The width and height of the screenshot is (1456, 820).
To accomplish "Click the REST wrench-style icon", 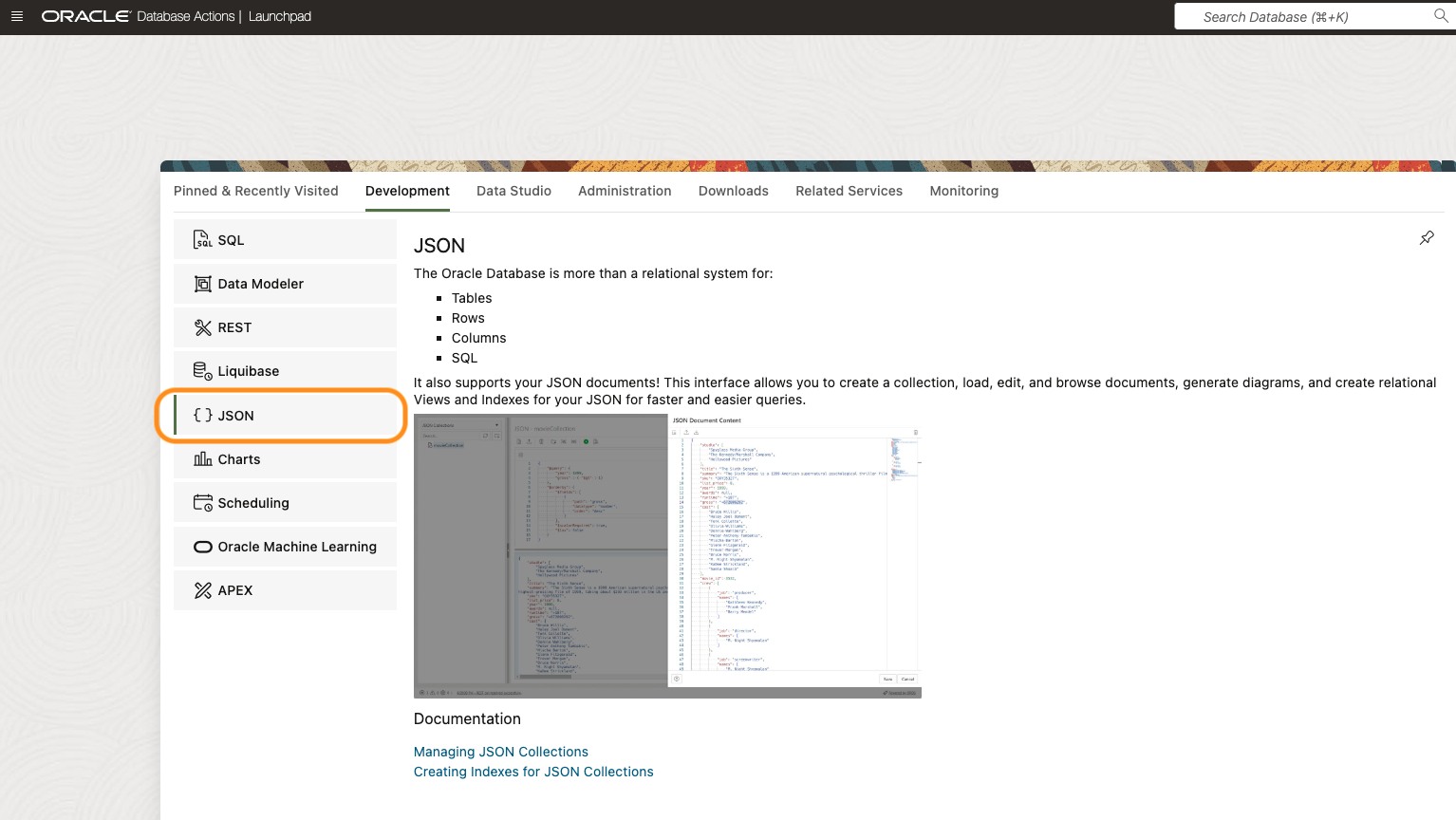I will pyautogui.click(x=201, y=326).
